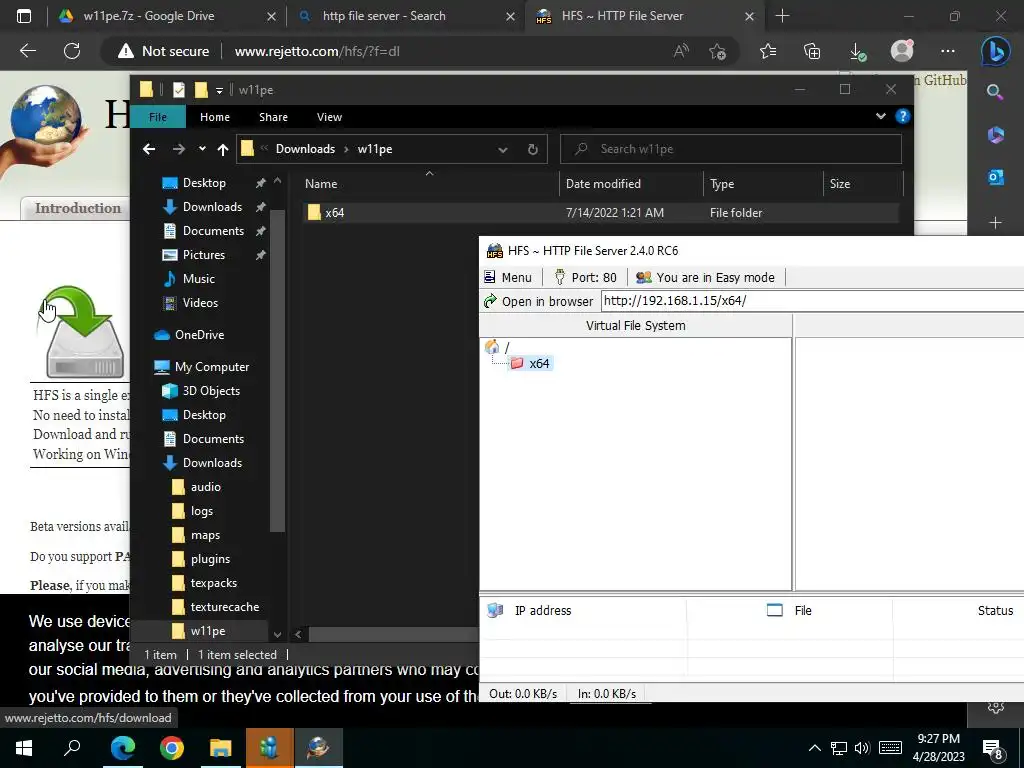Click Downloads in Explorer address breadcrumb

tap(305, 149)
